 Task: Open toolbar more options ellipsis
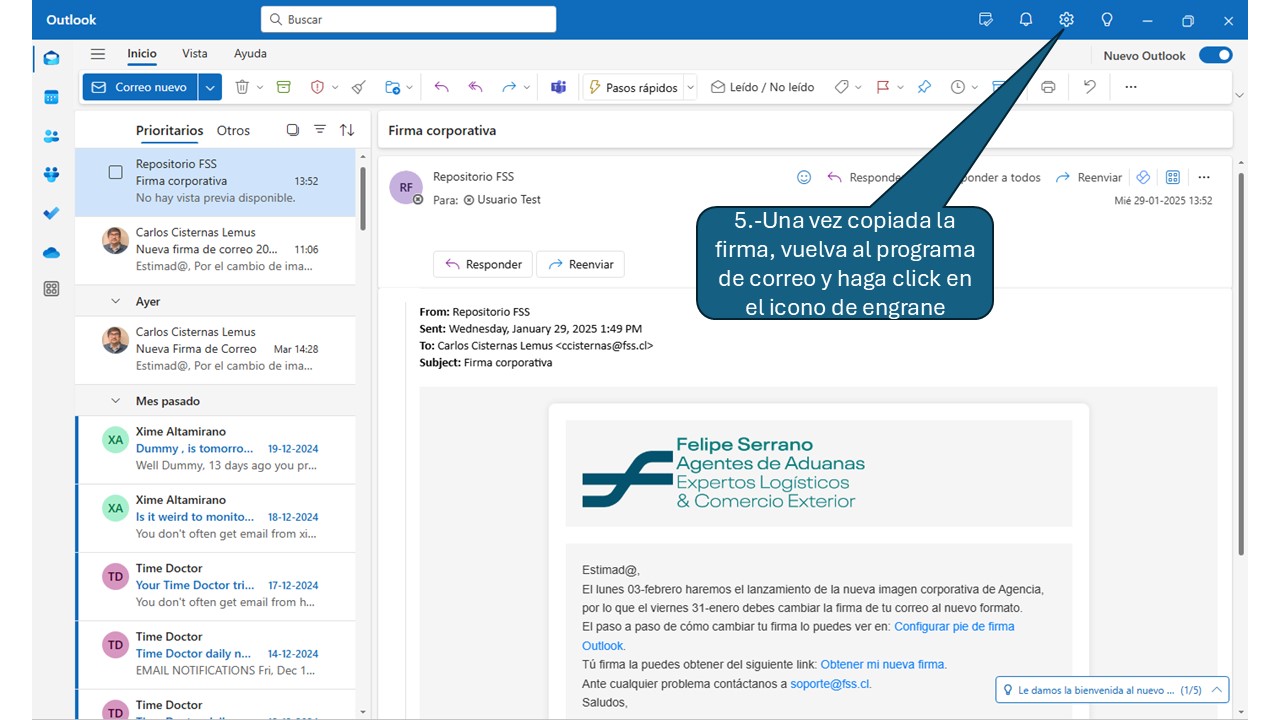[1131, 87]
